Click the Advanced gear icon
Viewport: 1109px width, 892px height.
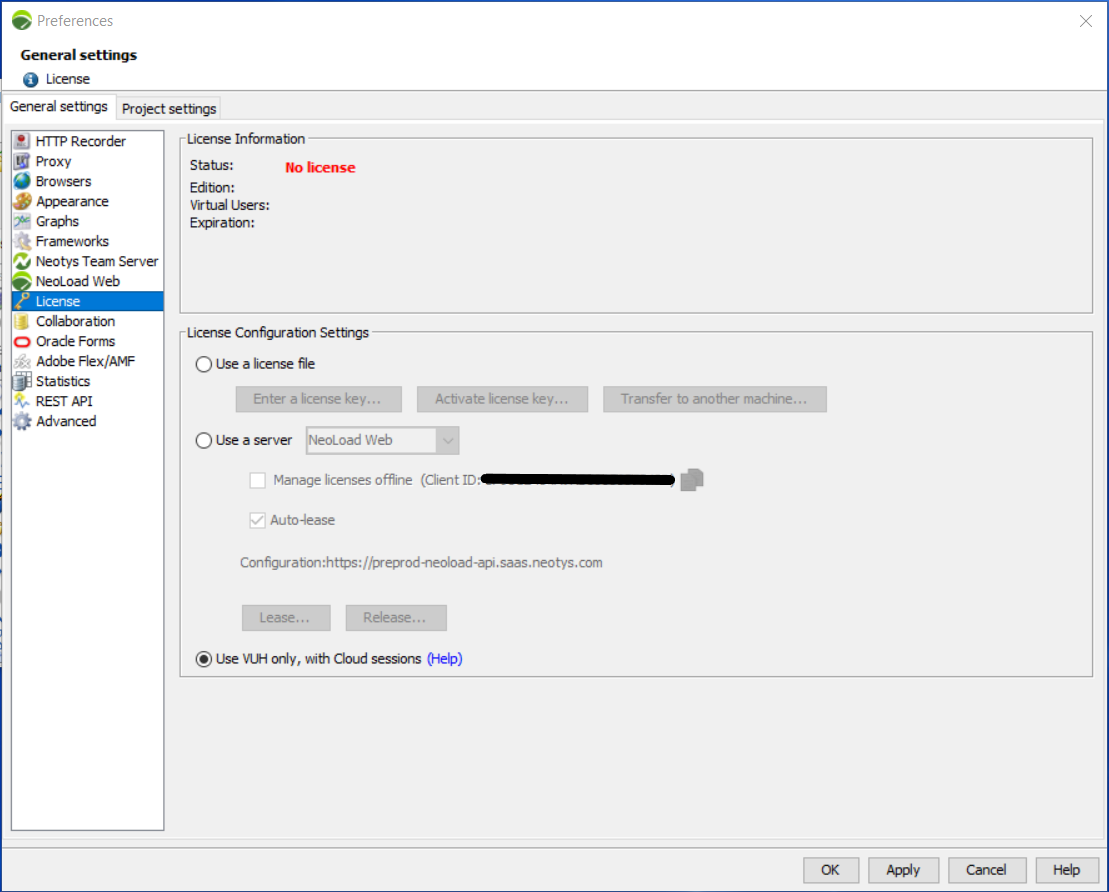coord(22,421)
